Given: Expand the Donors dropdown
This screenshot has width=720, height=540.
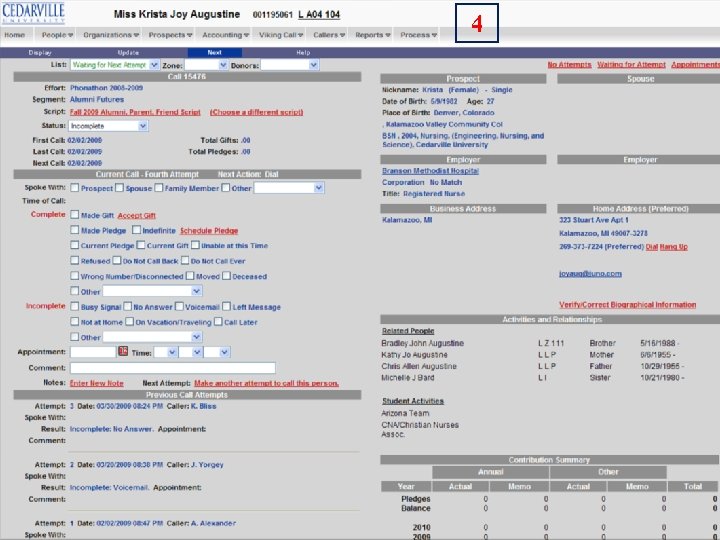Looking at the screenshot, I should click(x=289, y=65).
